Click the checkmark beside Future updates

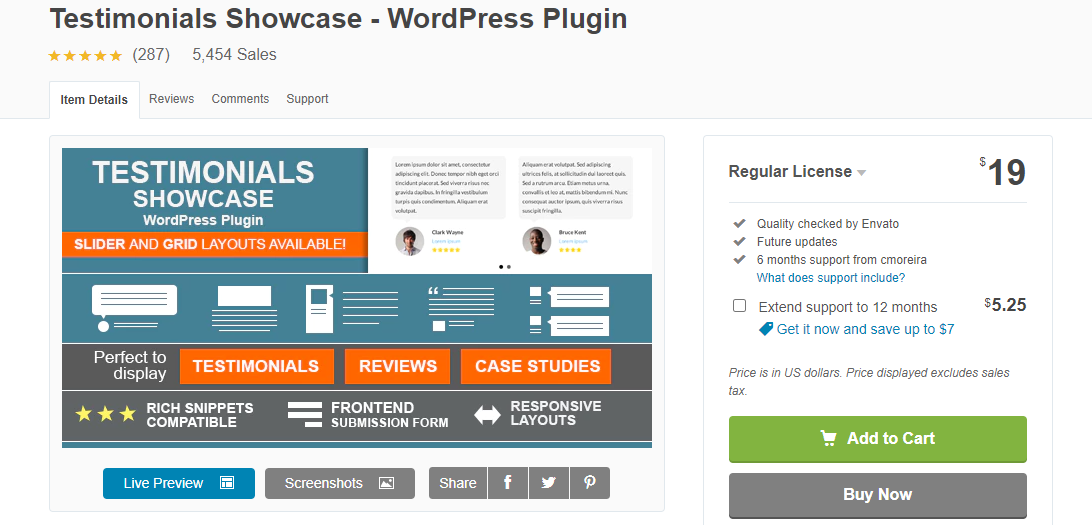coord(740,242)
